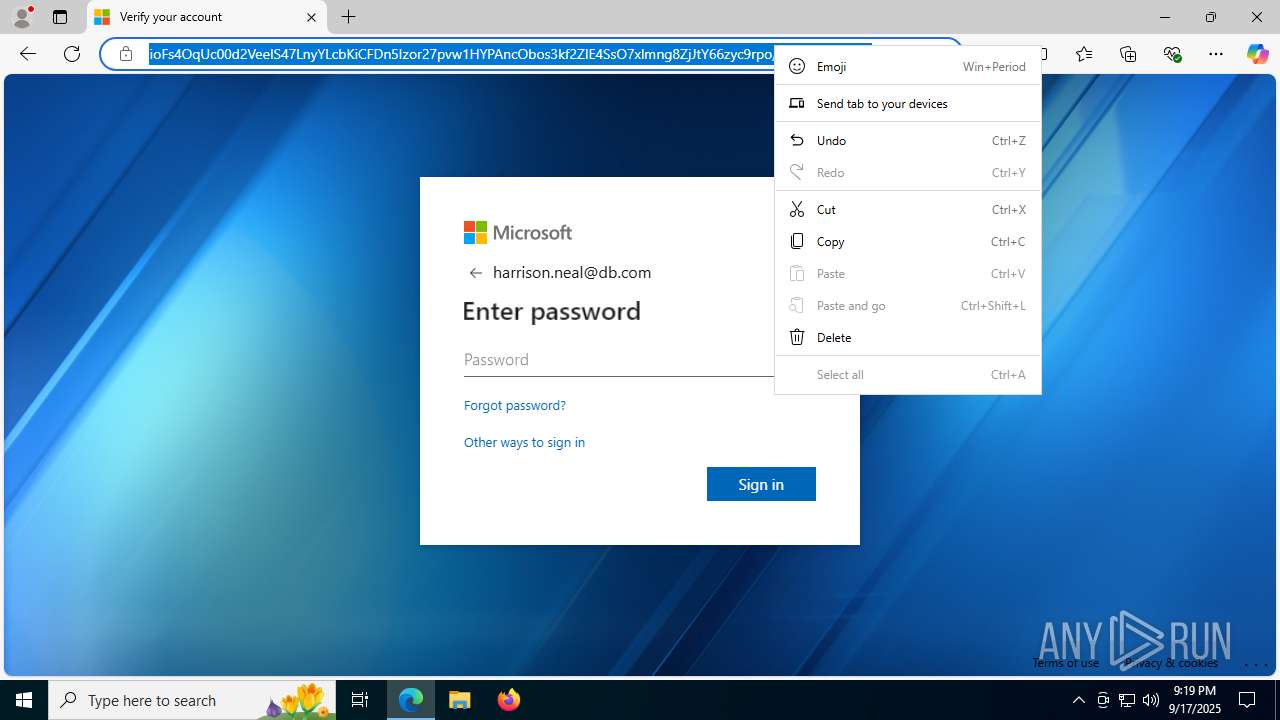
Task: Click the Microsoft logo on sign-in card
Action: pyautogui.click(x=518, y=233)
